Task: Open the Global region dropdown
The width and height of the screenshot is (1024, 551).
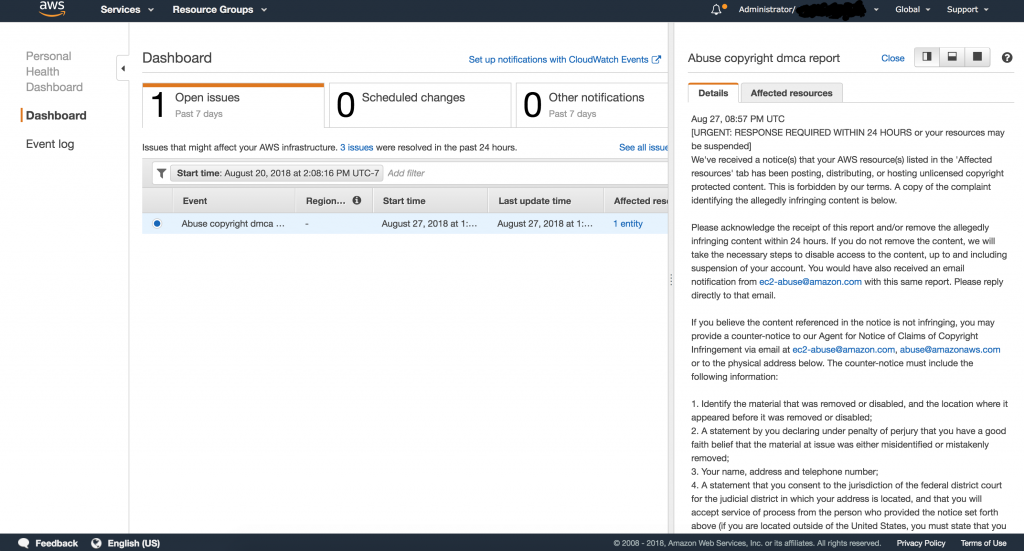Action: click(912, 9)
